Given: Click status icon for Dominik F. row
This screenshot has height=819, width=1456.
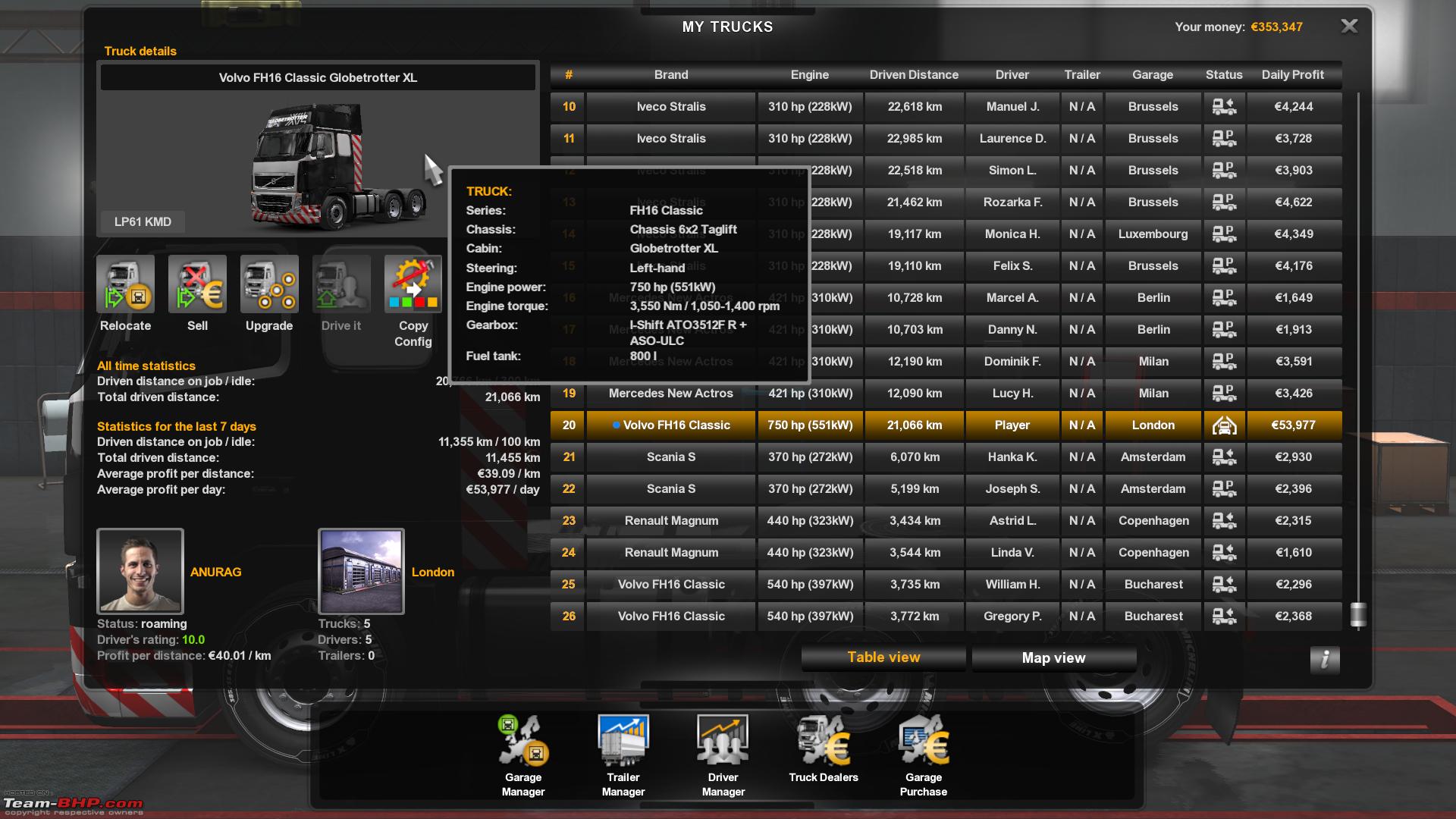Looking at the screenshot, I should pyautogui.click(x=1224, y=362).
